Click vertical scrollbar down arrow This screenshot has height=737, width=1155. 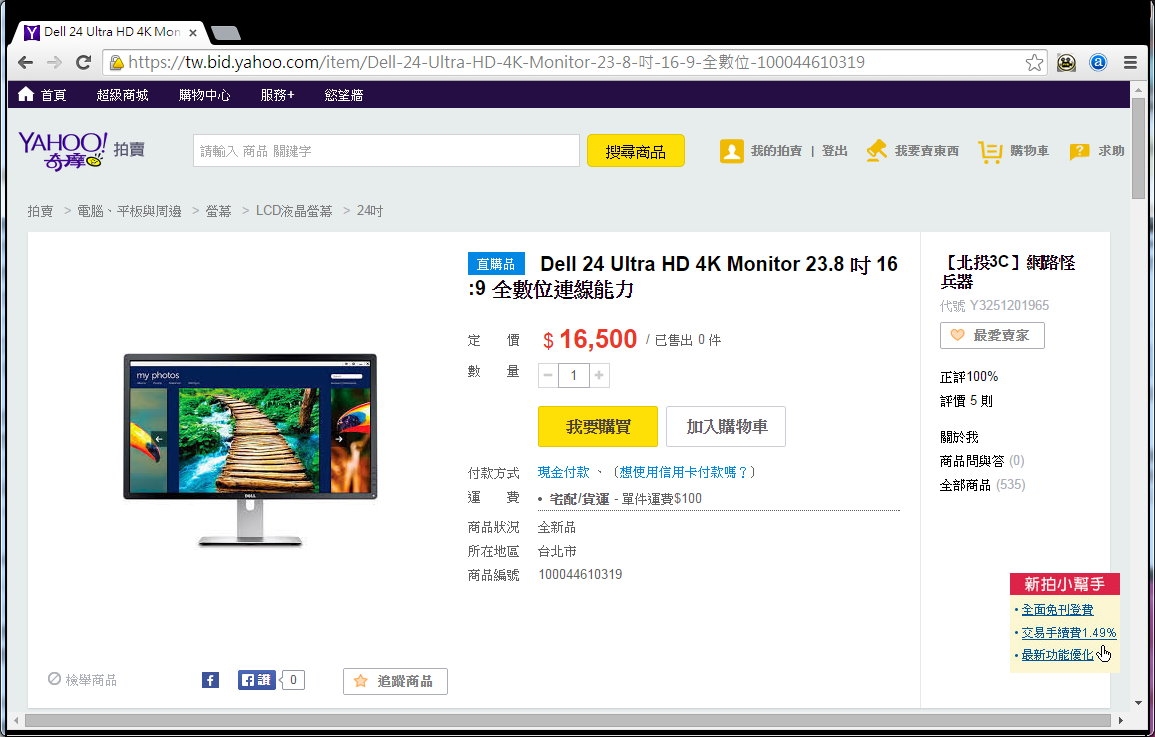[x=1138, y=703]
